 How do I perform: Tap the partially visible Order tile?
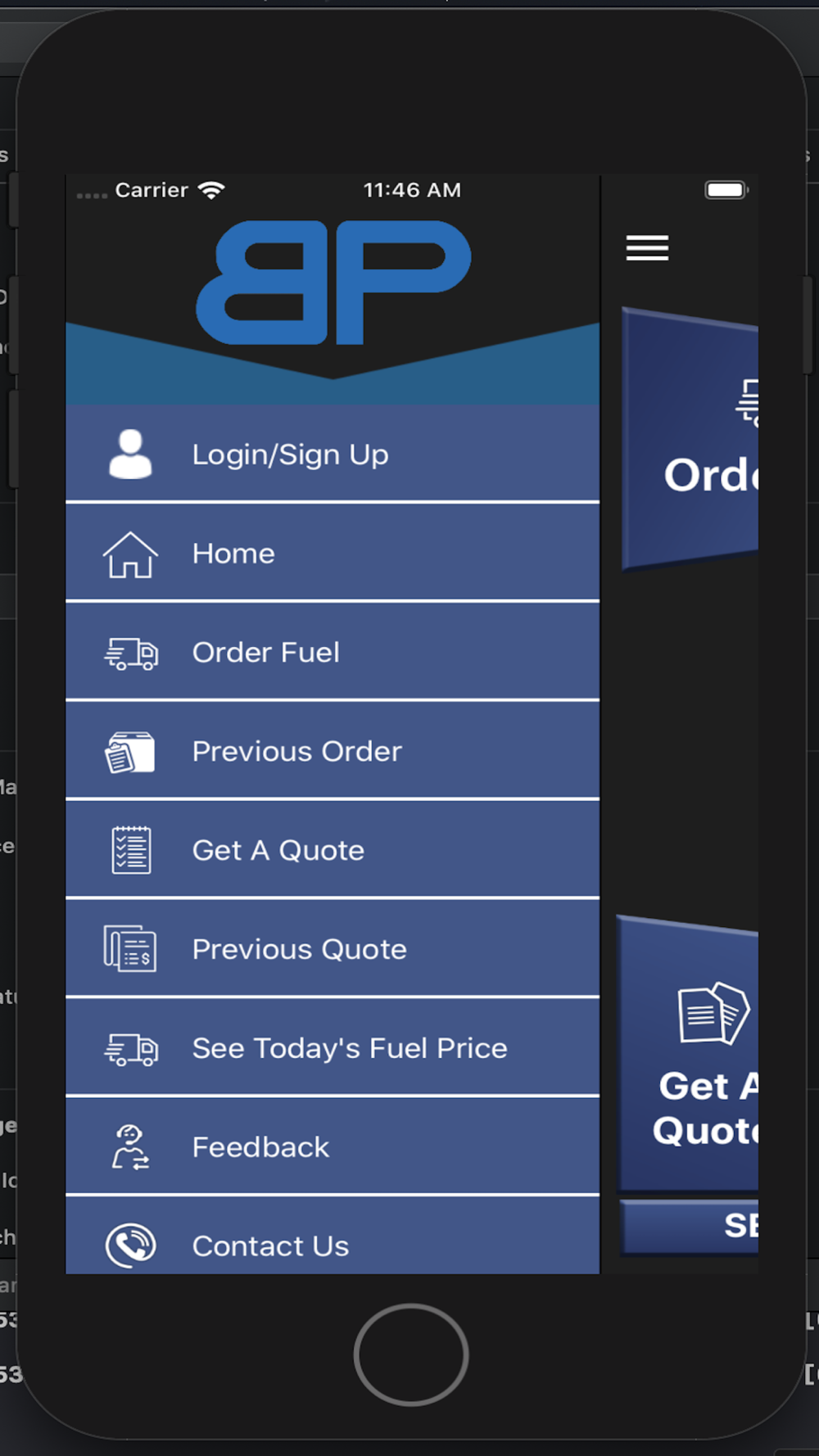point(691,439)
